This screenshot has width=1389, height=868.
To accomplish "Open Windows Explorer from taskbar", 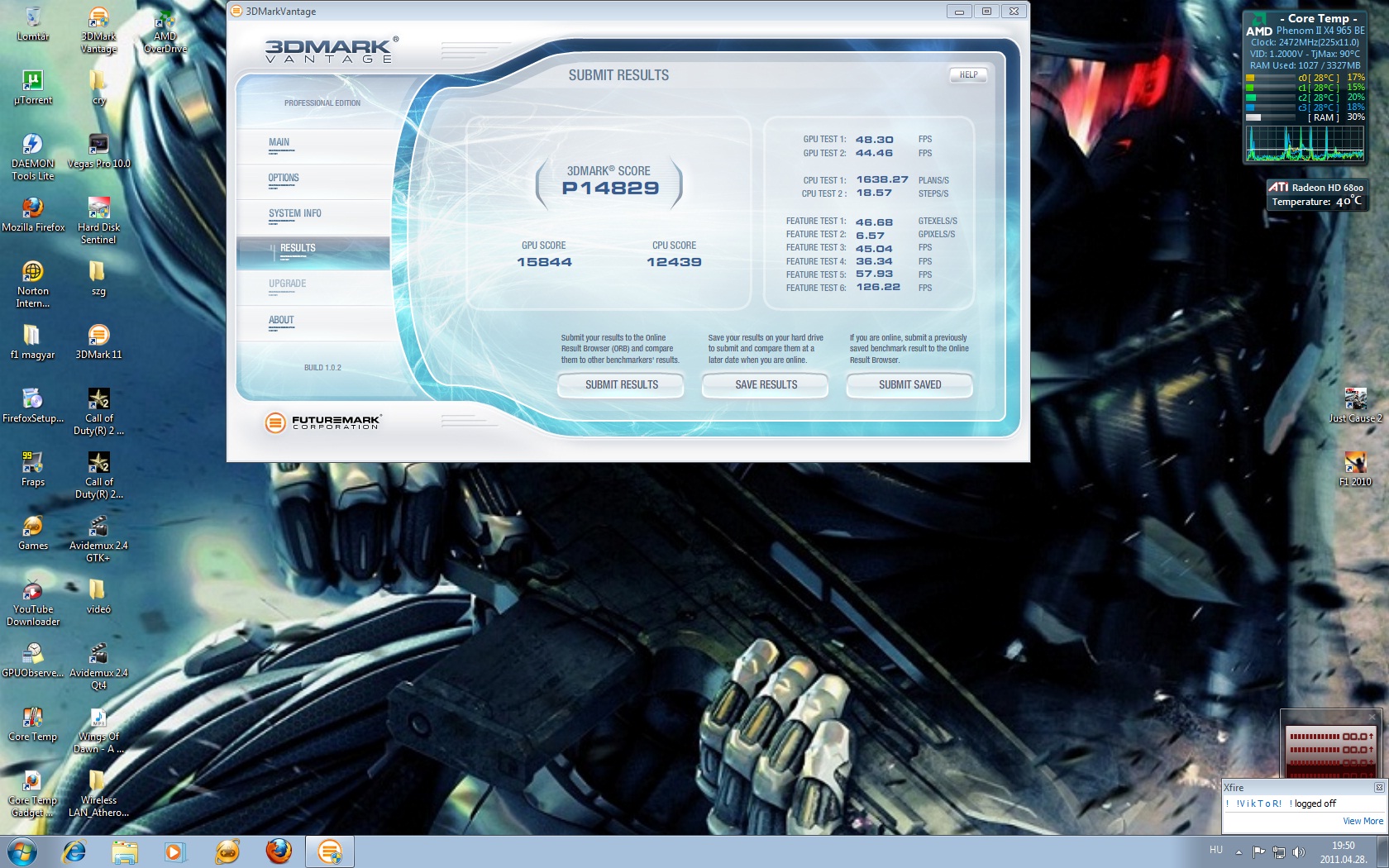I will click(x=125, y=851).
